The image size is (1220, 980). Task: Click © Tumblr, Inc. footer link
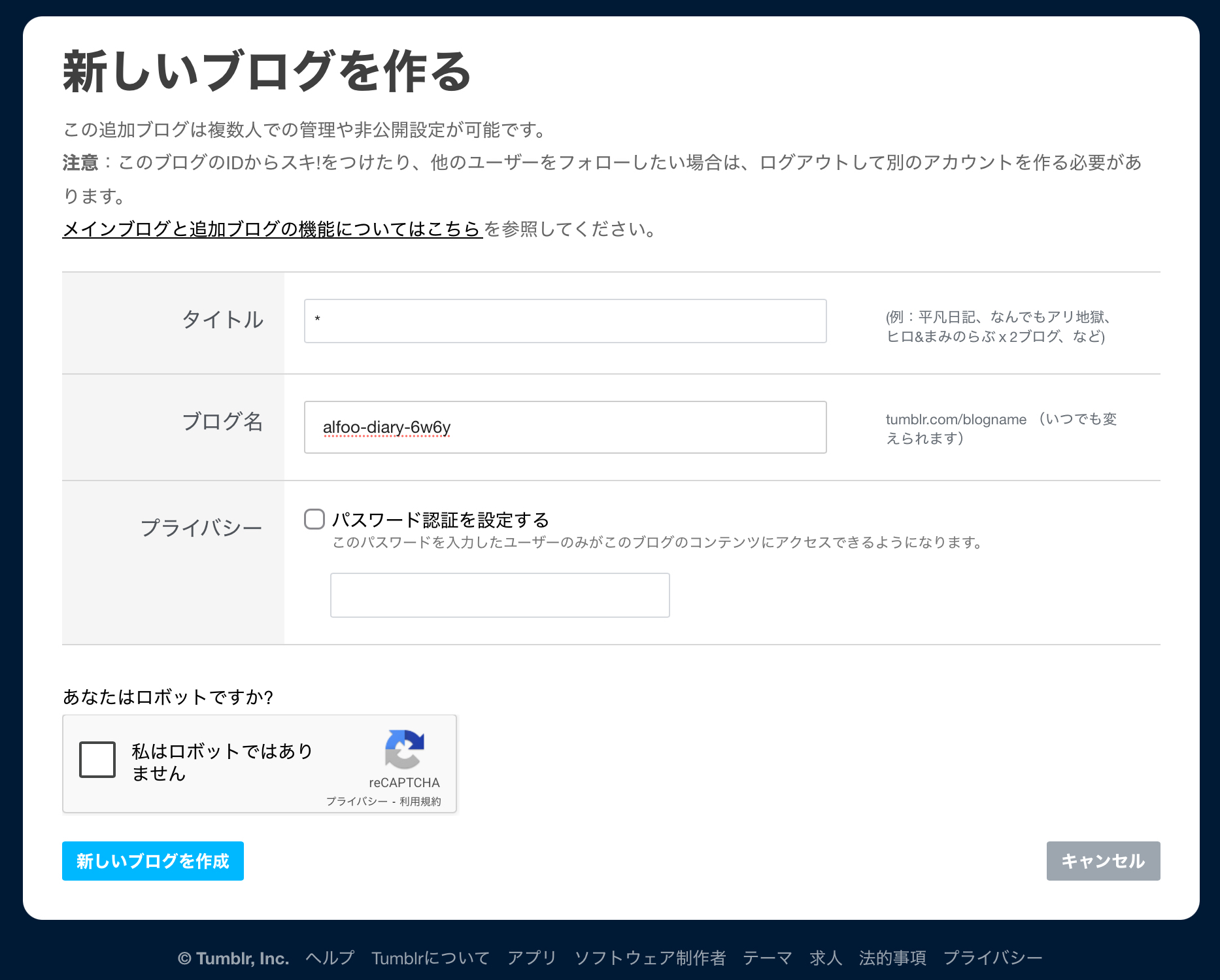click(x=233, y=958)
